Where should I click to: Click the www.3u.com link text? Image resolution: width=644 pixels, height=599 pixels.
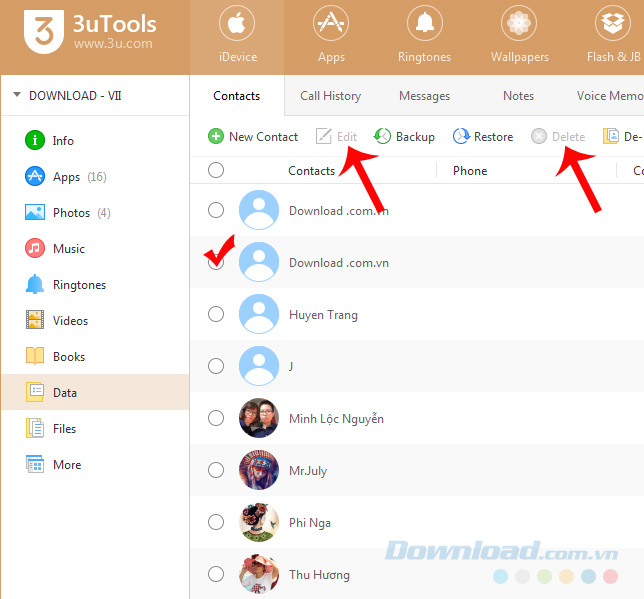click(113, 44)
